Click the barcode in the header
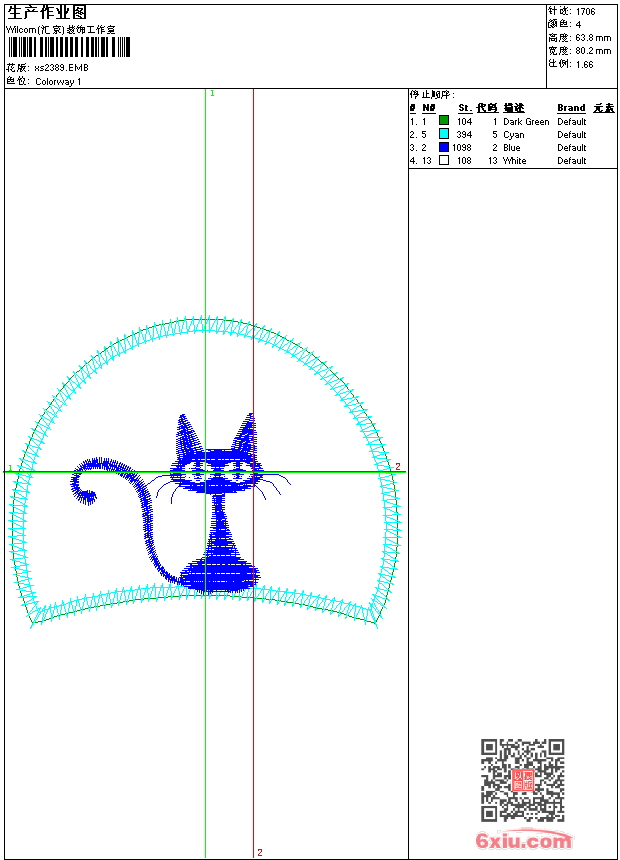 point(69,47)
